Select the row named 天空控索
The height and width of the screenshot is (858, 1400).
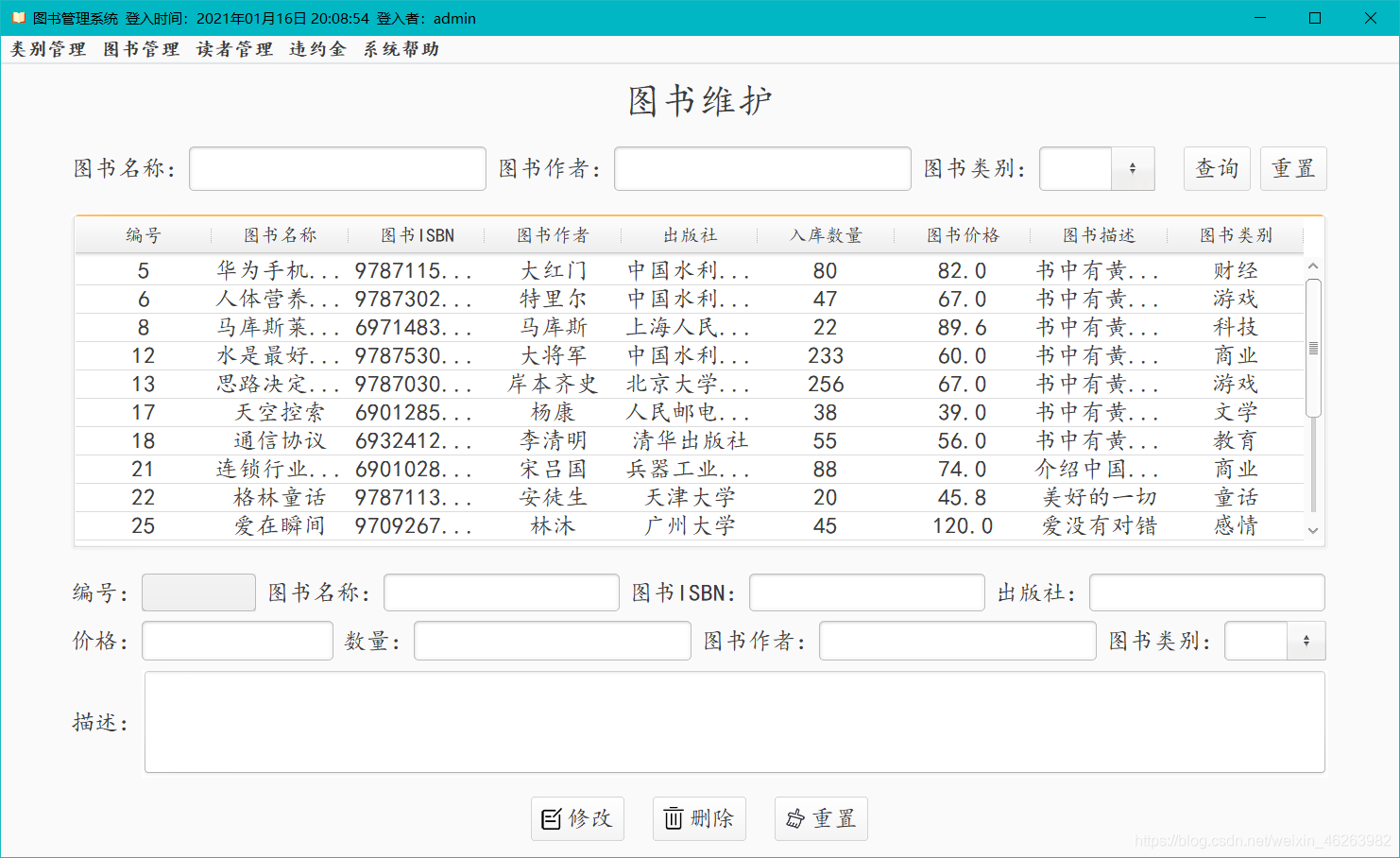tap(690, 413)
